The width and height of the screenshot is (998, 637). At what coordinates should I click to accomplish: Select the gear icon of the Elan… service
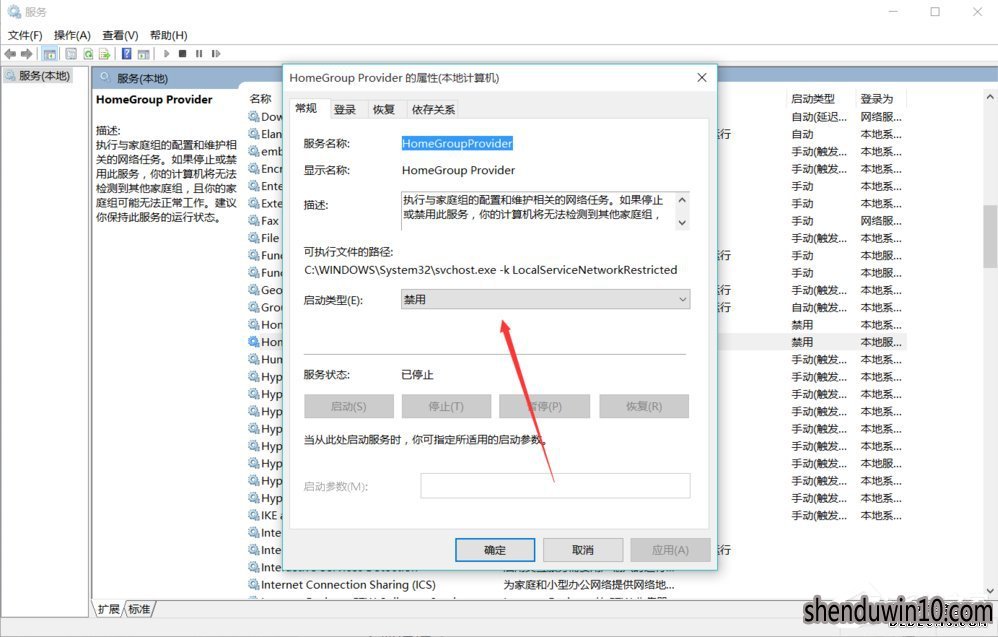point(254,134)
